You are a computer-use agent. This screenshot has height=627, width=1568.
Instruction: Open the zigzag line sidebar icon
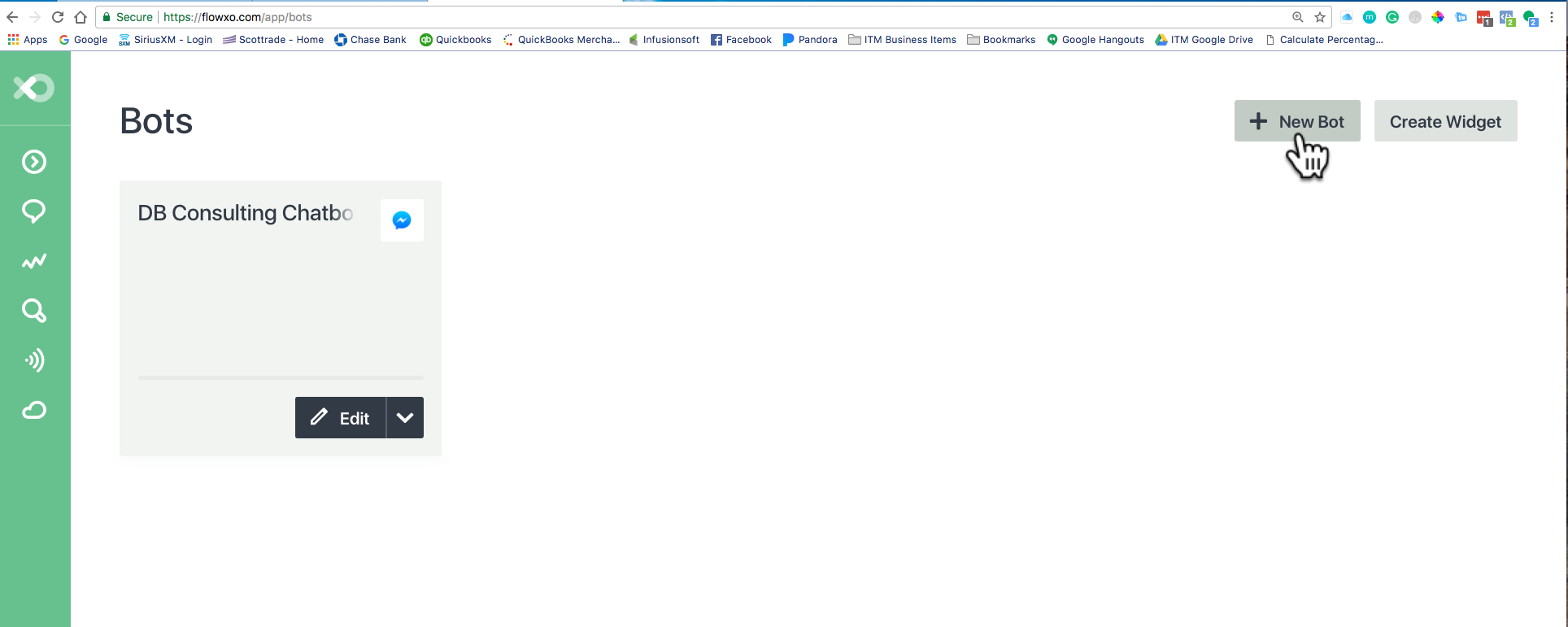[x=34, y=261]
